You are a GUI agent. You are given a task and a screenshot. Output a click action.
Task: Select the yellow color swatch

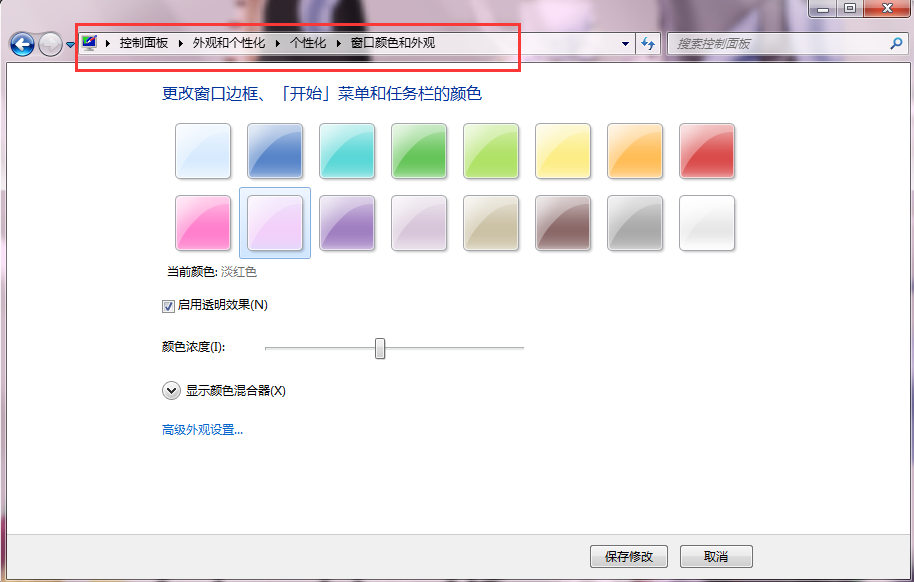pos(563,151)
